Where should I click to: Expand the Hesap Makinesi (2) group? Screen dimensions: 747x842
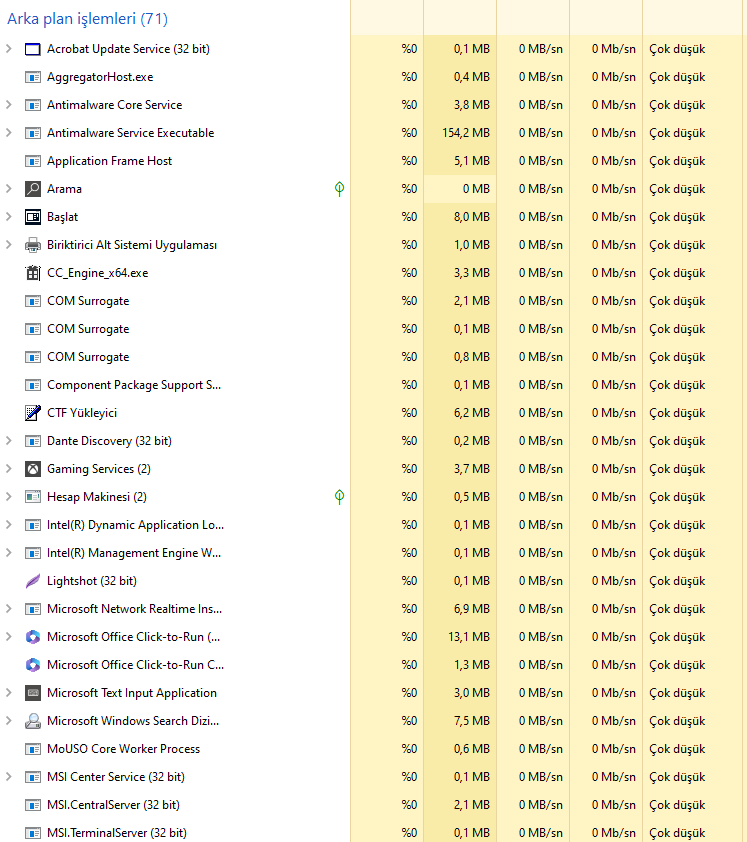click(9, 497)
